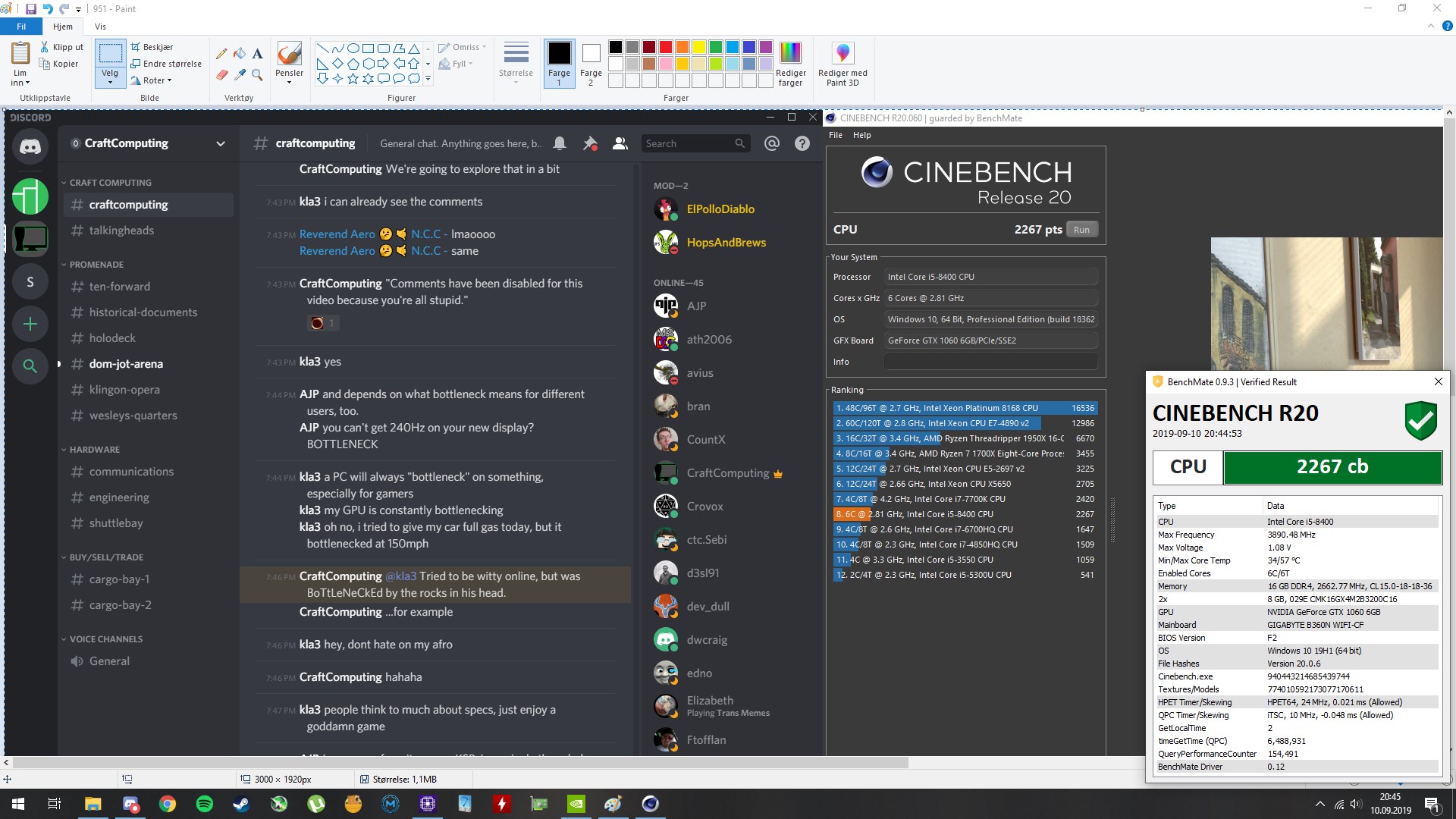The width and height of the screenshot is (1456, 819).
Task: Choose the Line shape
Action: (322, 48)
